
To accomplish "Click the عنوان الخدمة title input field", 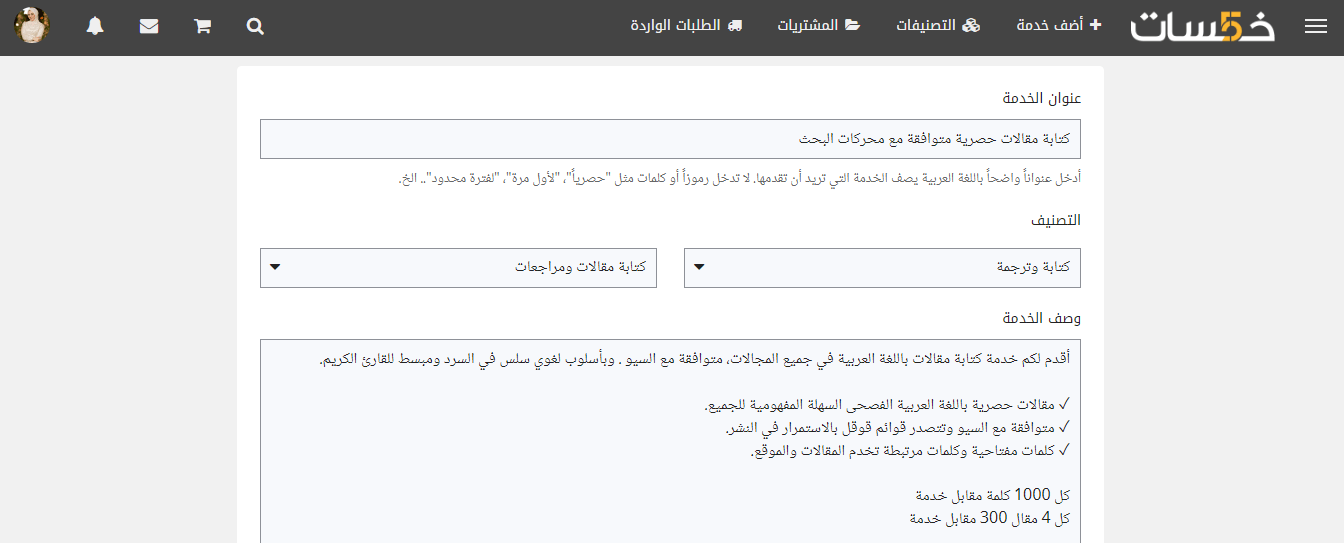I will click(x=670, y=139).
